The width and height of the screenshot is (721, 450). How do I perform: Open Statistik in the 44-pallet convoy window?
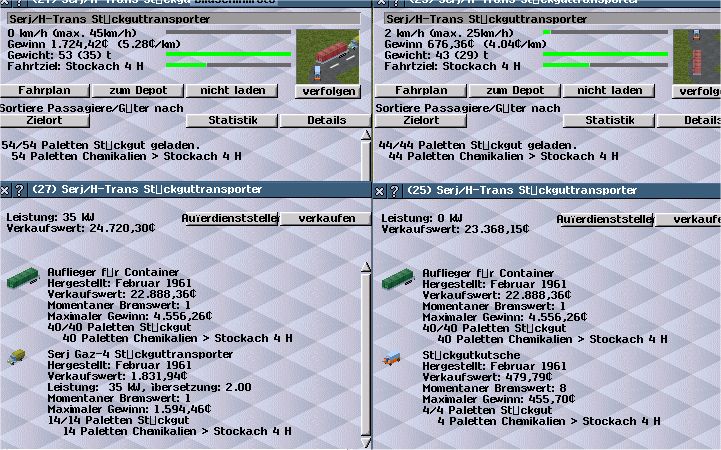[x=609, y=120]
